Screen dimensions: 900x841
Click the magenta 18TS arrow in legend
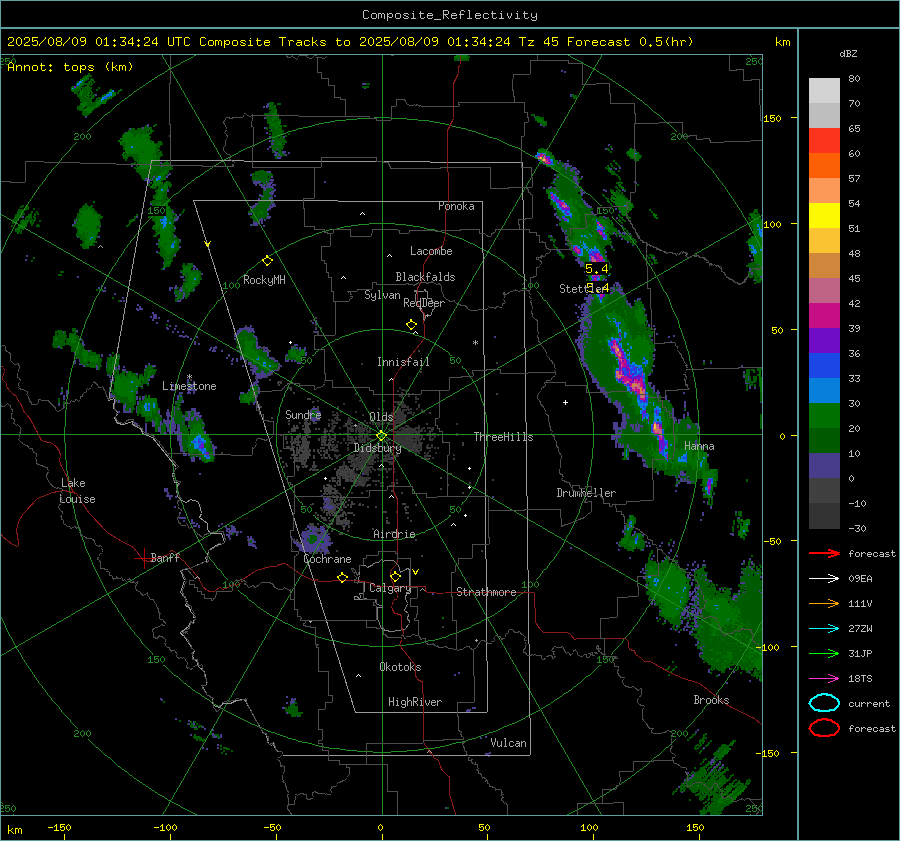pyautogui.click(x=824, y=679)
